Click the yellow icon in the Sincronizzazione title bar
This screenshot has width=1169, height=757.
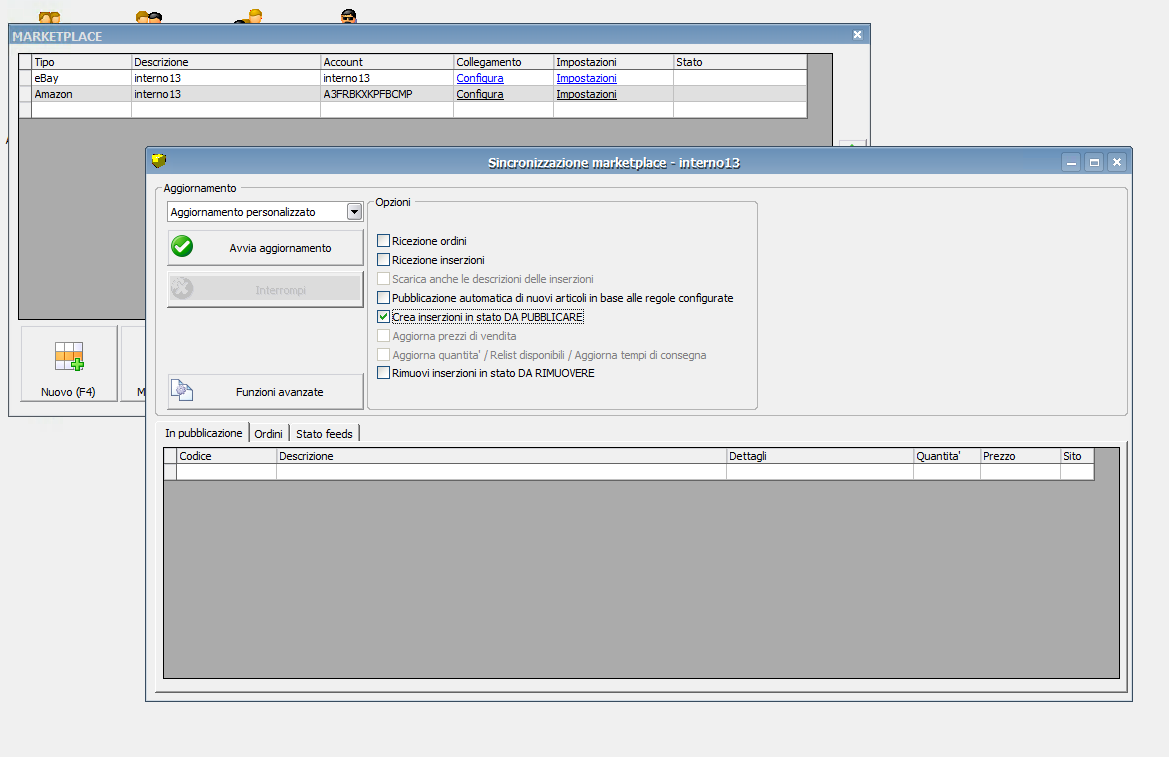tap(159, 160)
